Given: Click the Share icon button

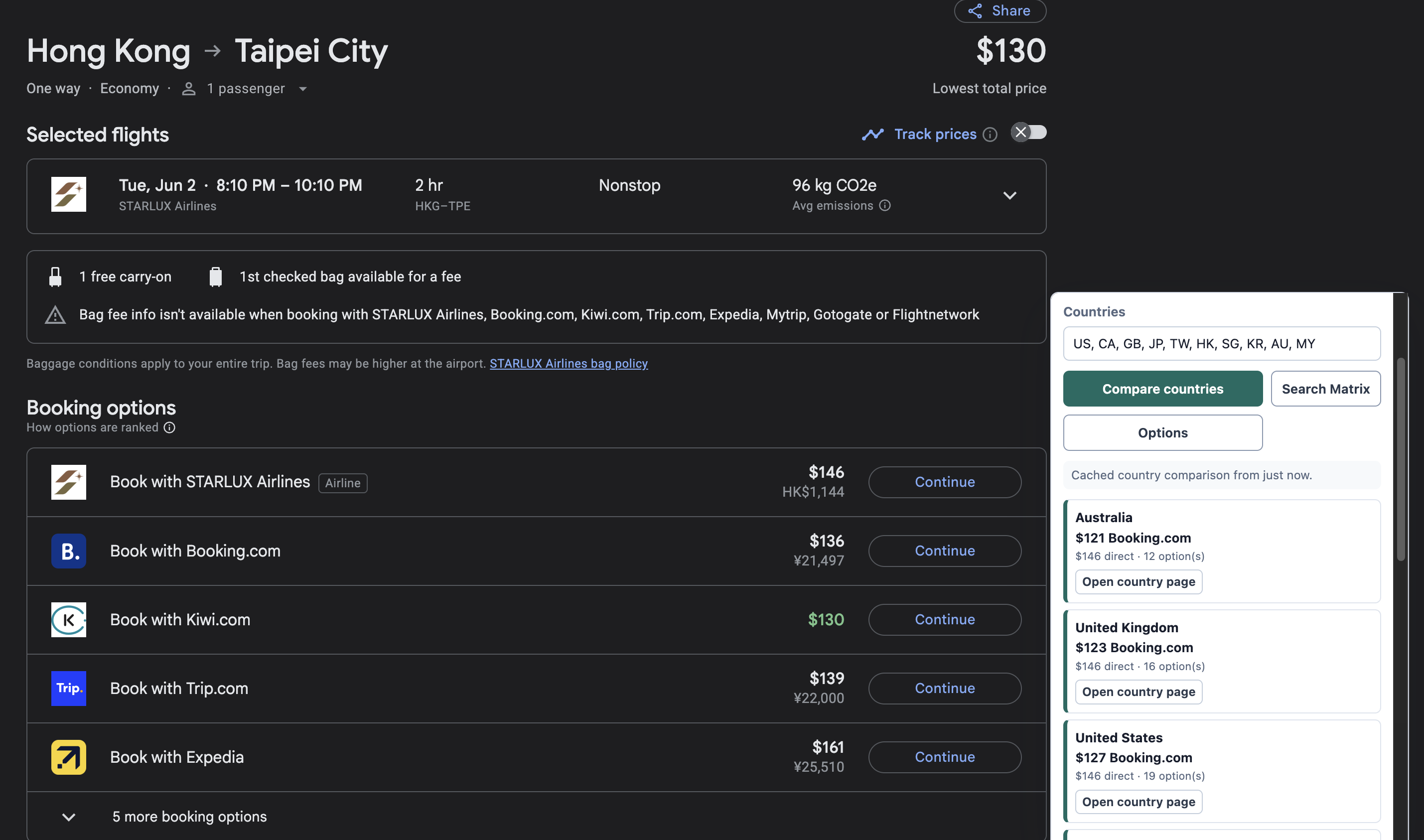Looking at the screenshot, I should [1000, 11].
